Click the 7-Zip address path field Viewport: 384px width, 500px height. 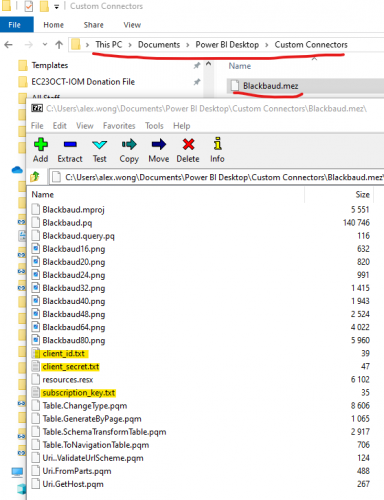pos(217,177)
